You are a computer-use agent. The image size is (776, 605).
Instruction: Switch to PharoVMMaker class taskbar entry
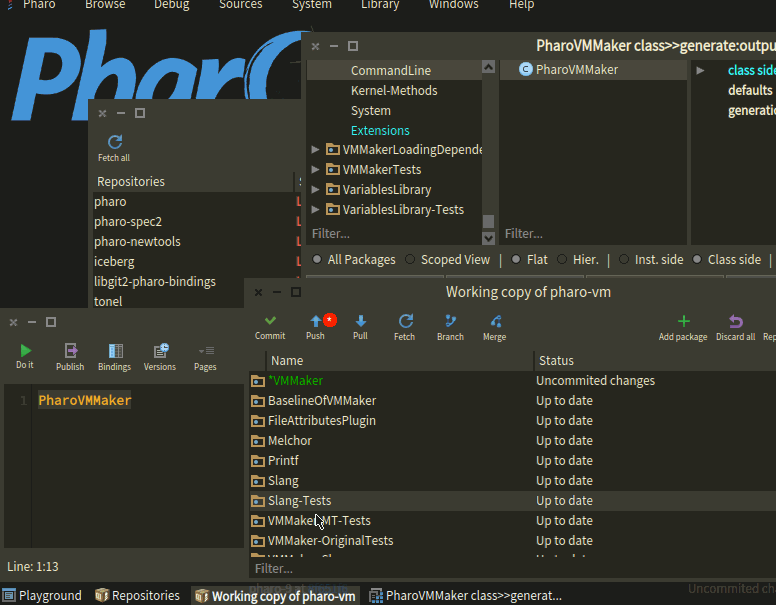tap(466, 595)
